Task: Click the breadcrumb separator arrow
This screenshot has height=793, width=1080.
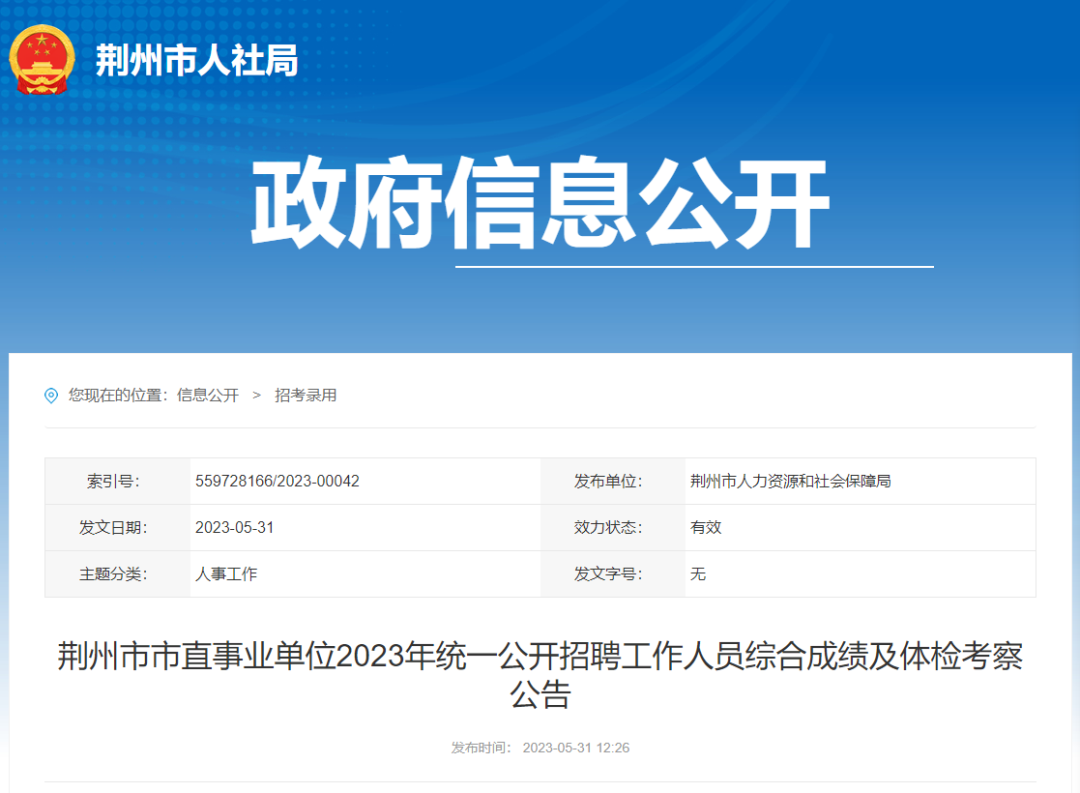Action: pos(259,395)
